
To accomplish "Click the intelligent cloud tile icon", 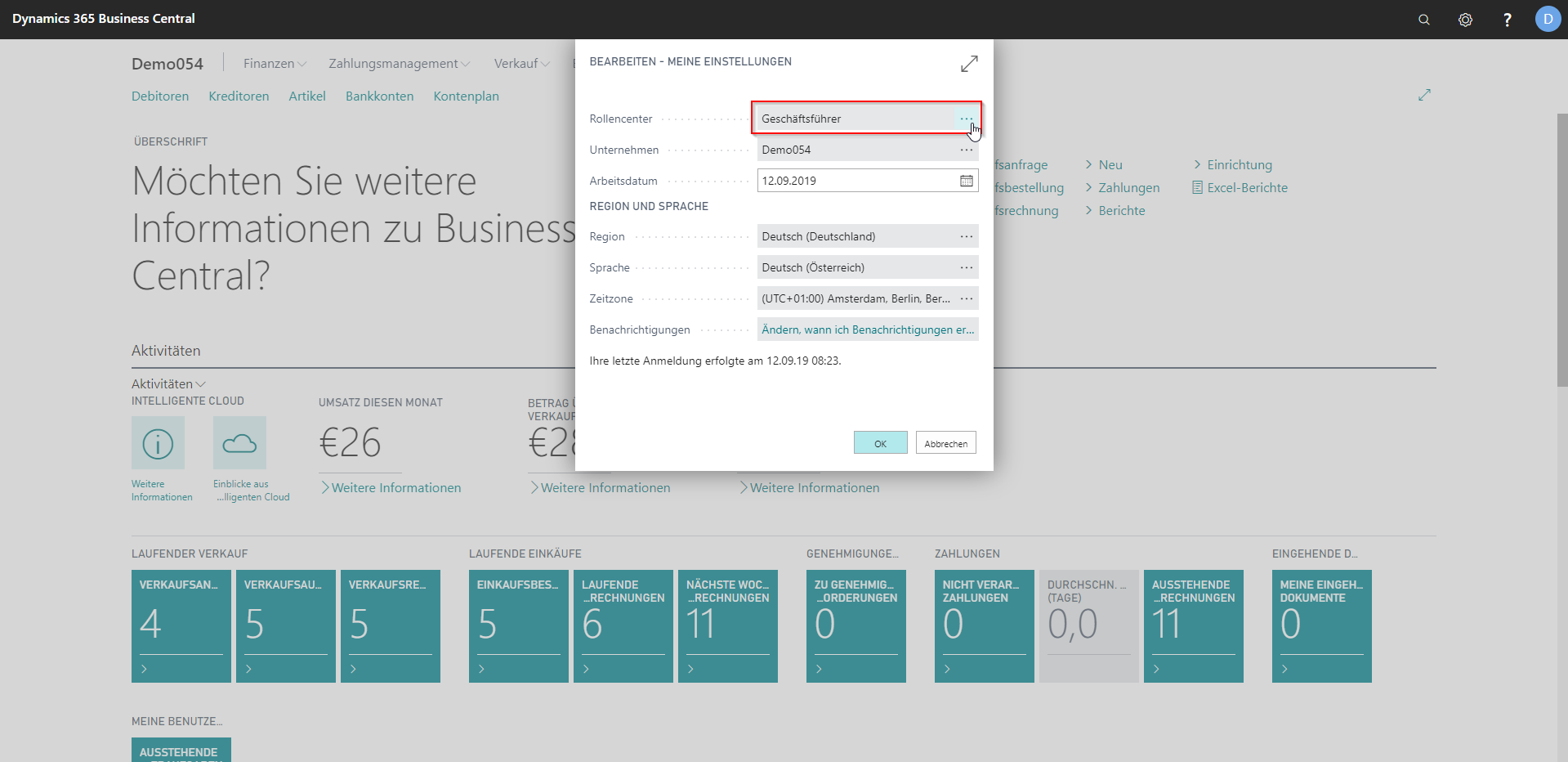I will pyautogui.click(x=239, y=443).
